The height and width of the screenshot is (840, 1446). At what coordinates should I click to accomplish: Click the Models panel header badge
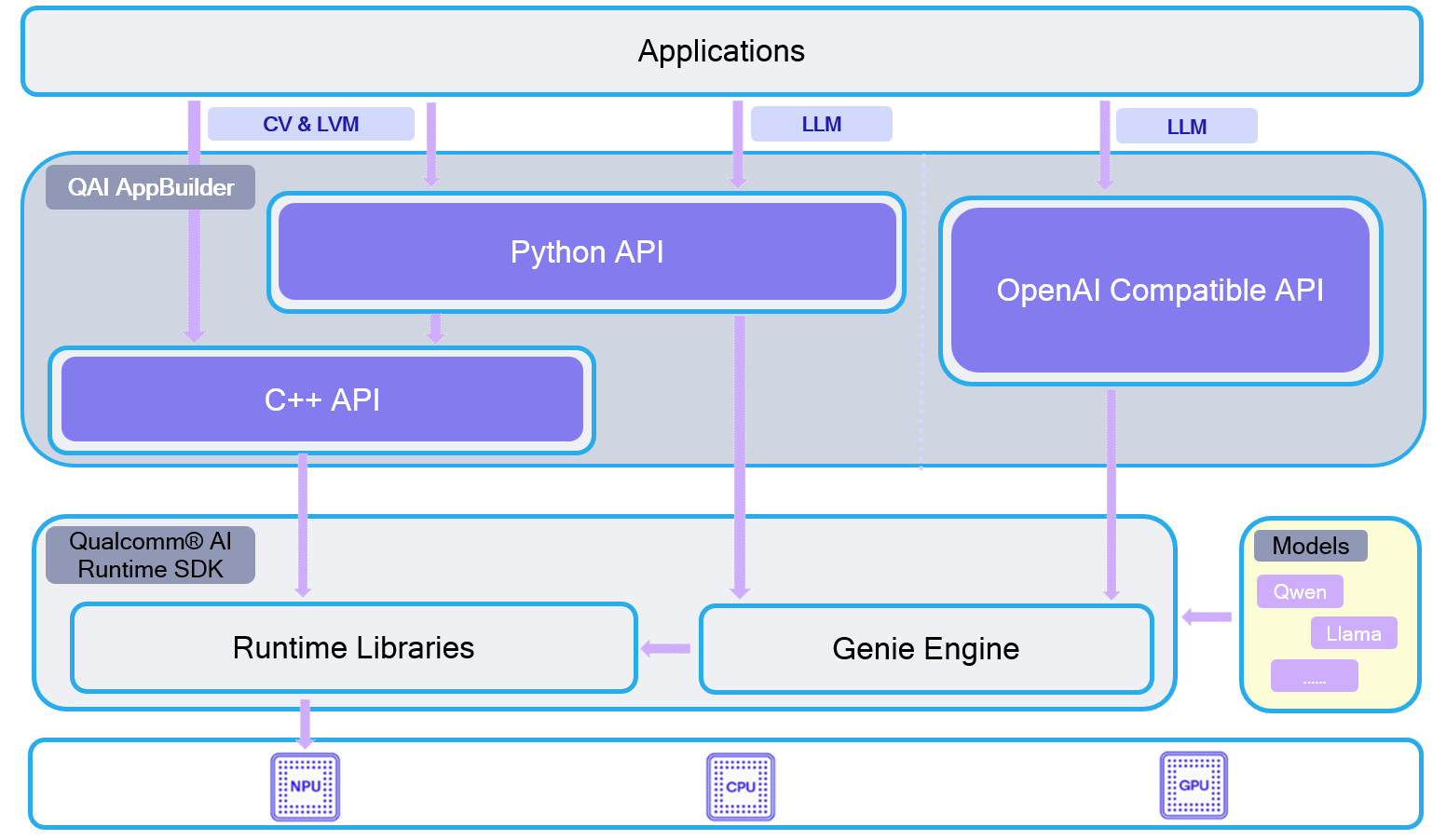point(1309,546)
